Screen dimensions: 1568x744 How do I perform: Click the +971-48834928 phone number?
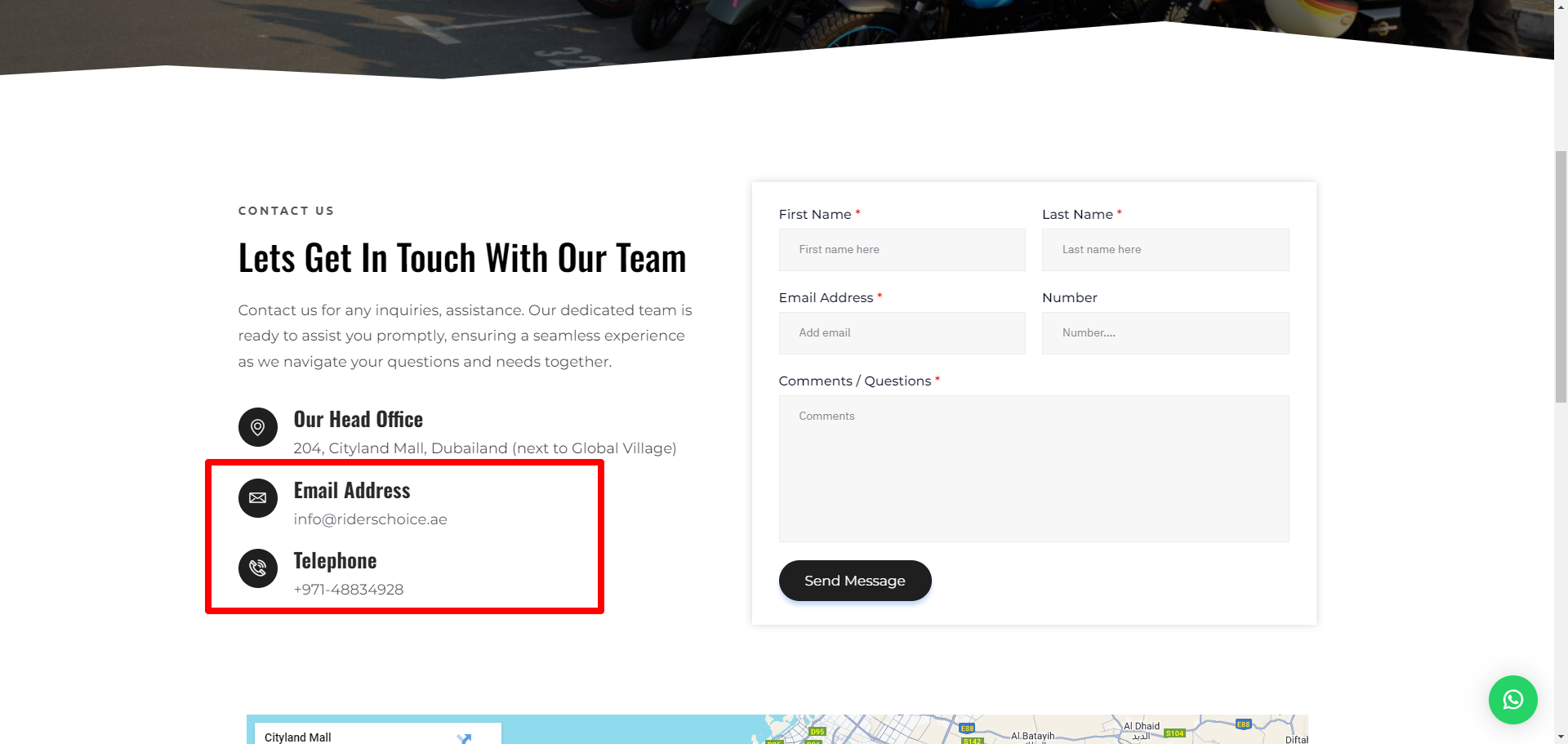(x=349, y=590)
